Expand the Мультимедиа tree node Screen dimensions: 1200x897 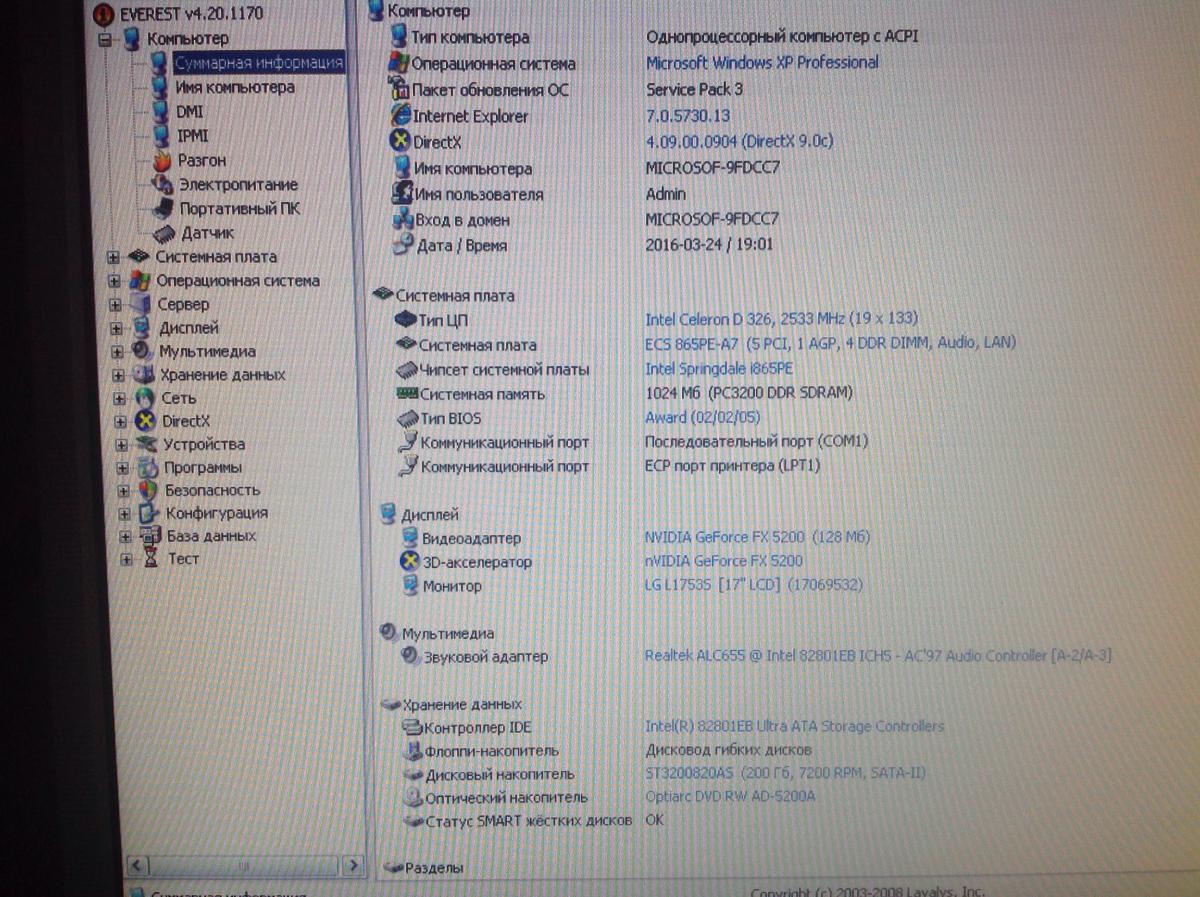tap(118, 352)
